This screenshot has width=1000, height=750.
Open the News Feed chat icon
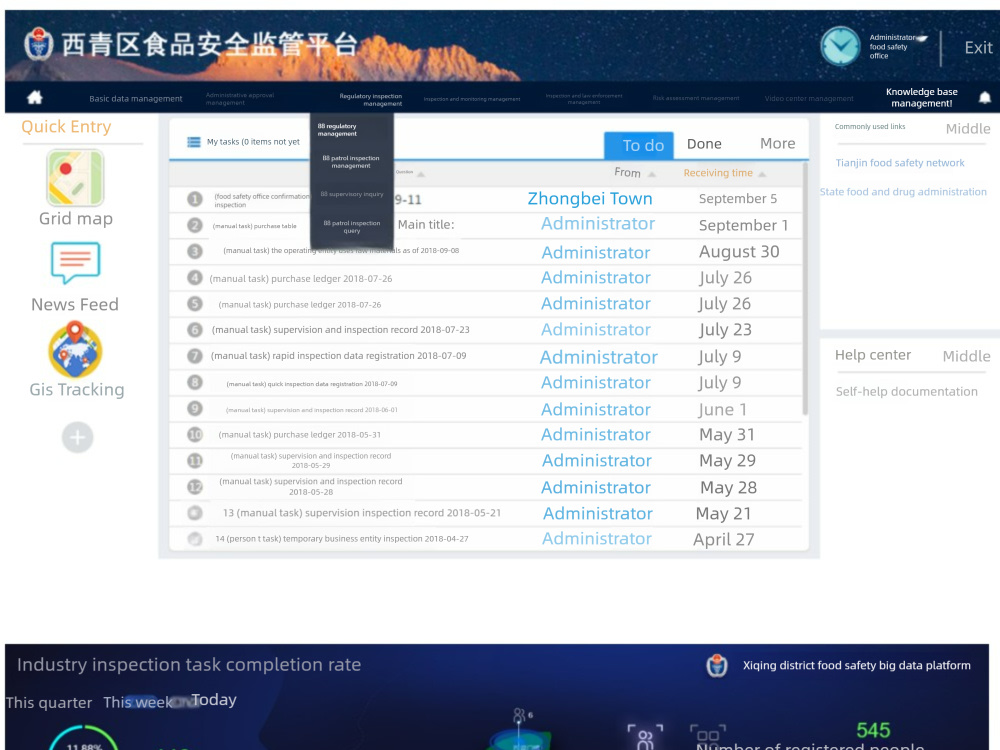click(75, 262)
